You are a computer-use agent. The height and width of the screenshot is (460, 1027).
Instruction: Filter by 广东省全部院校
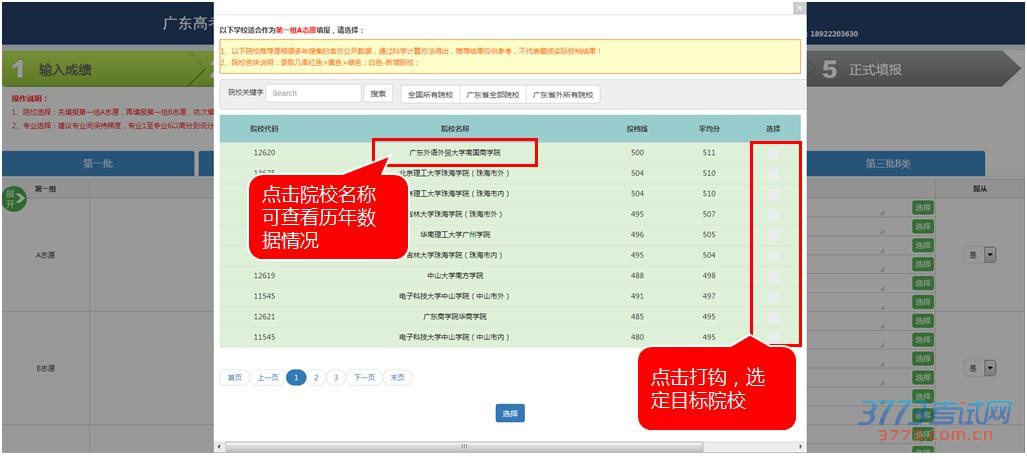pos(492,95)
